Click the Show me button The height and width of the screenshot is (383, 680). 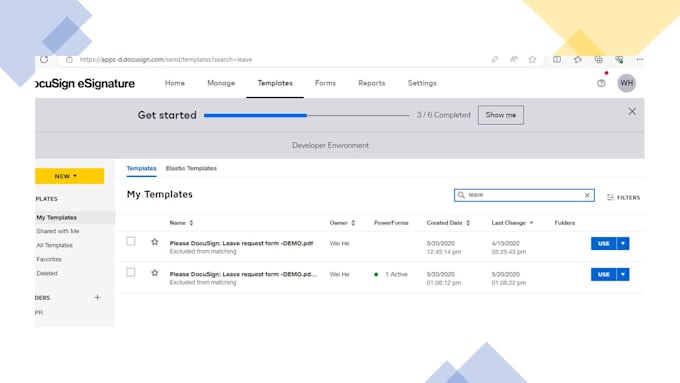(x=501, y=115)
